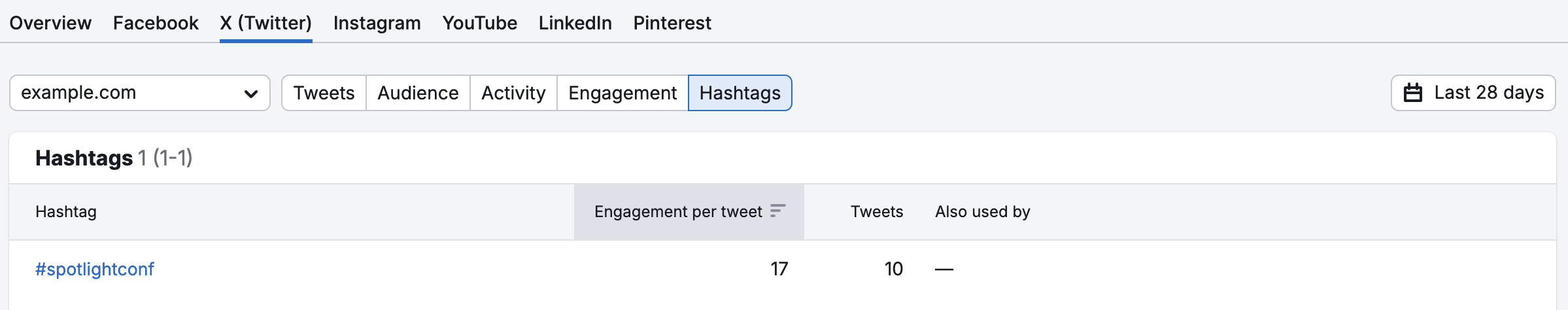Switch to the Overview tab
The width and height of the screenshot is (1568, 310).
click(50, 23)
